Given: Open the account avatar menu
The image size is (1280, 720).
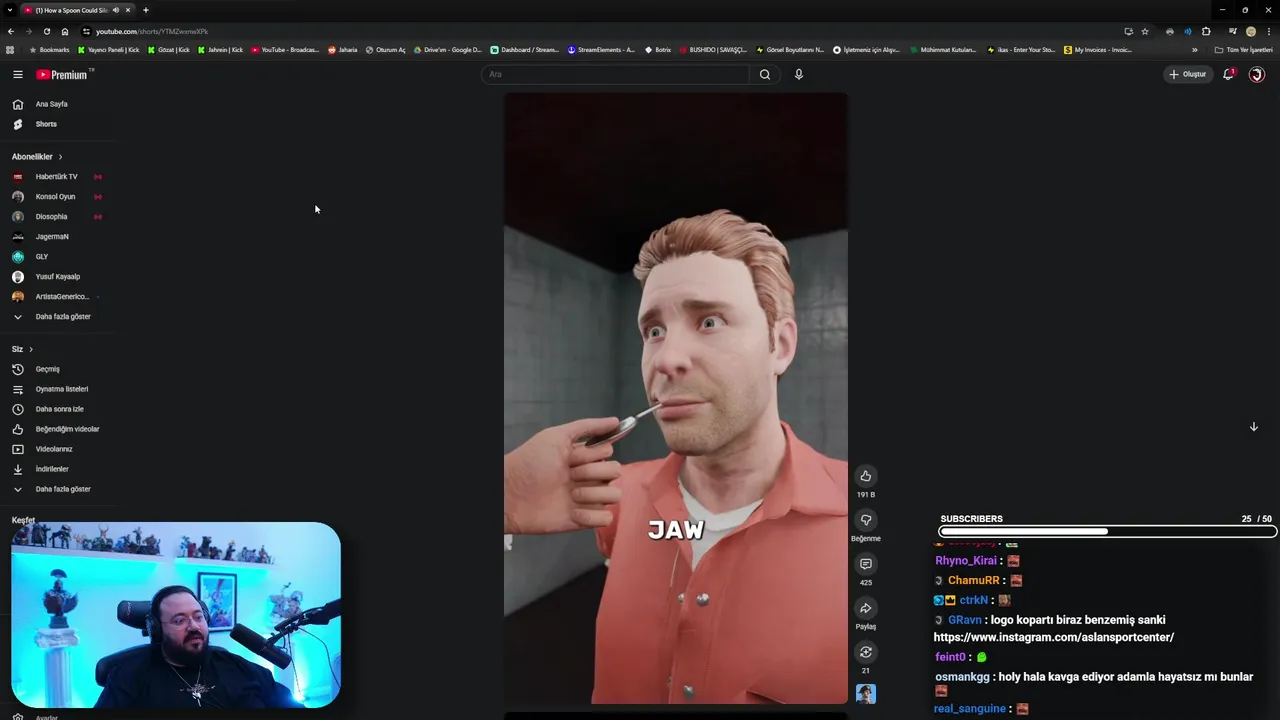Looking at the screenshot, I should pyautogui.click(x=1257, y=74).
